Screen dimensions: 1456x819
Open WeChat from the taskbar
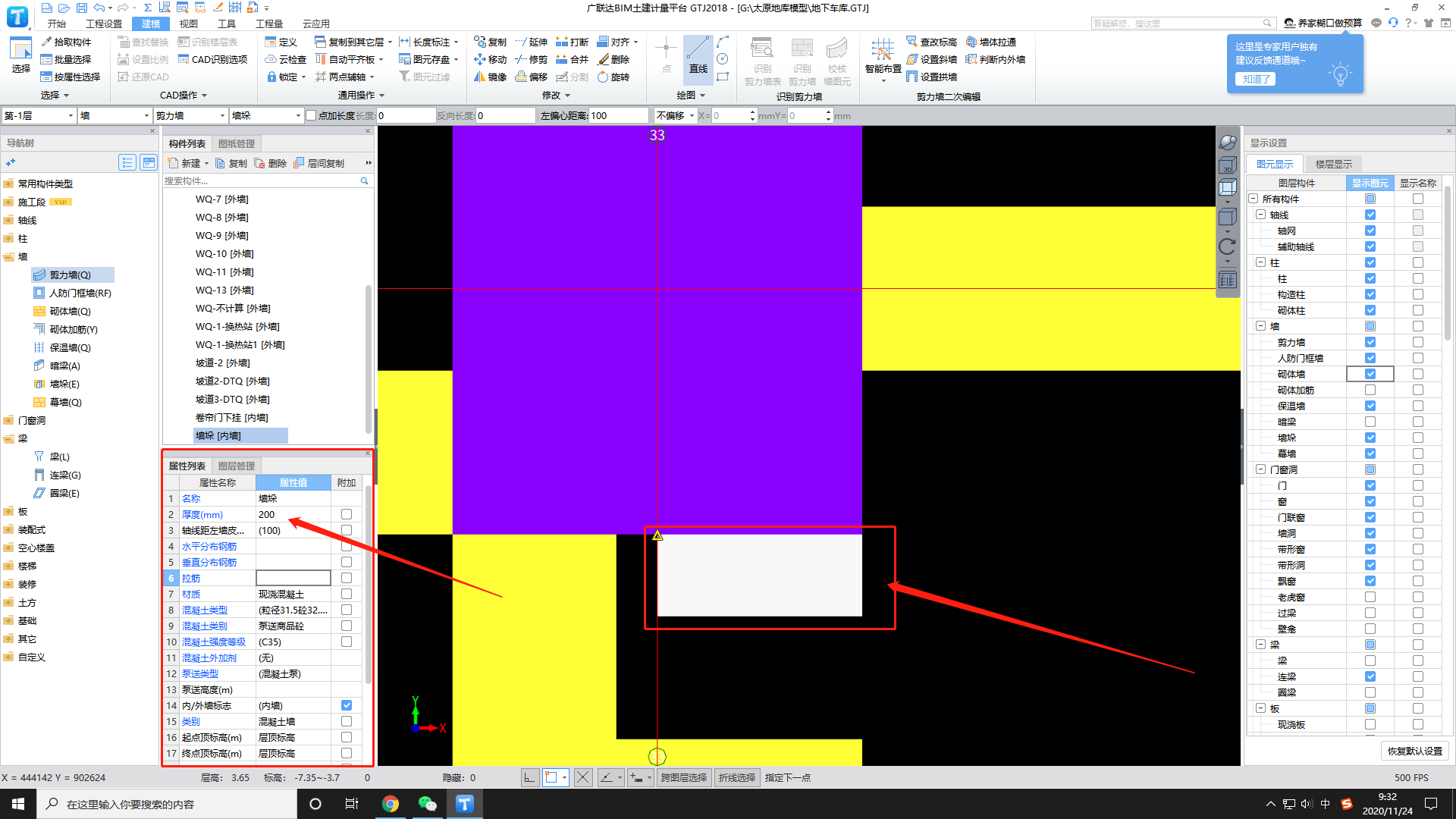click(x=427, y=804)
